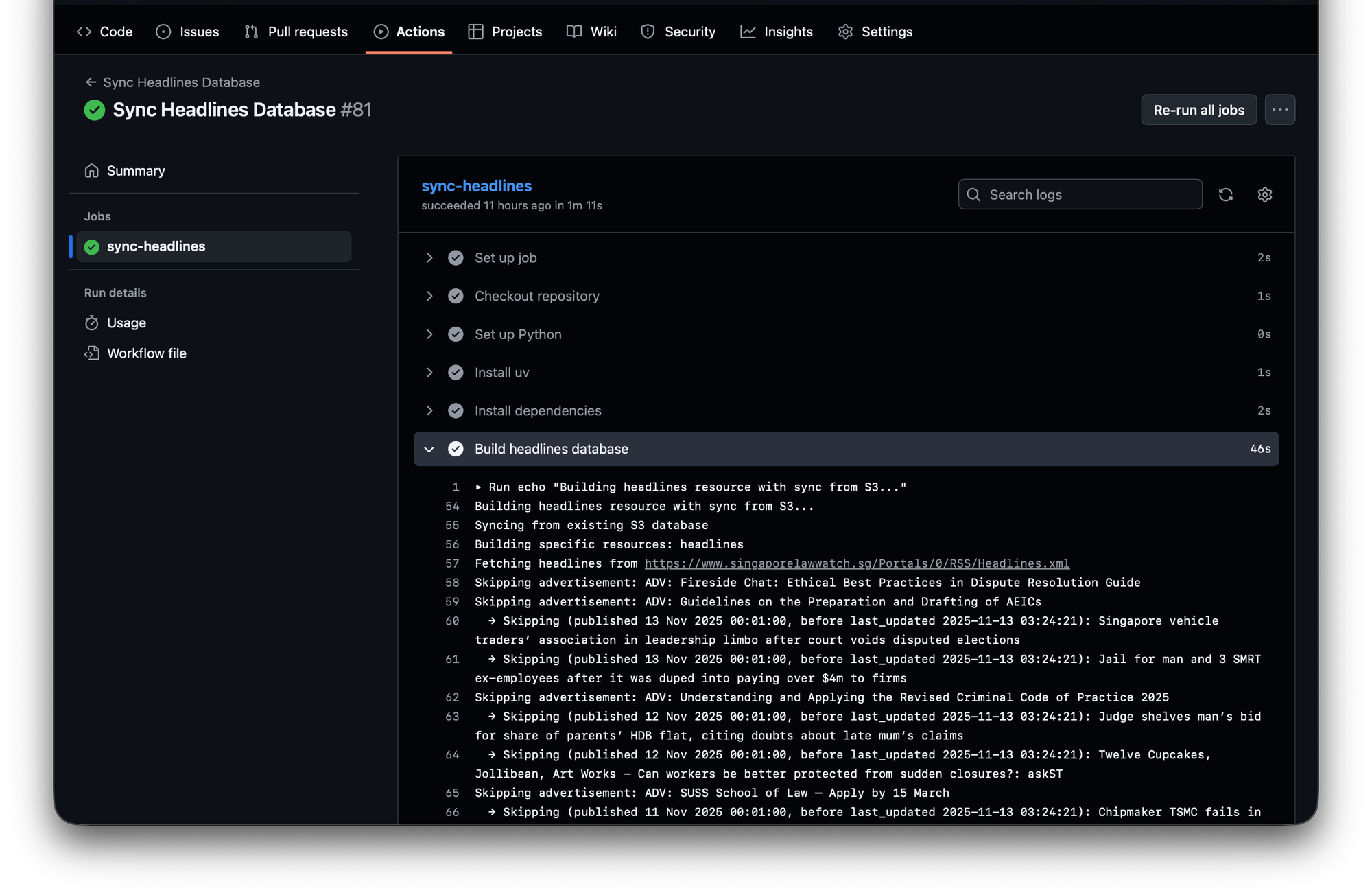Click the Summary home icon

(x=92, y=171)
